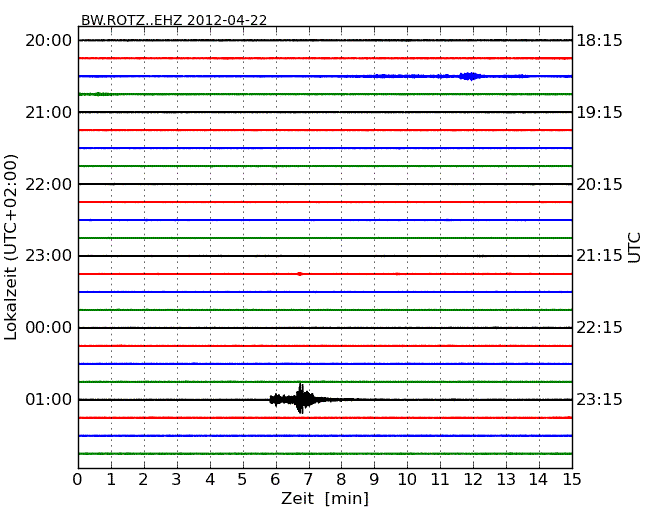
Task: Click x-axis tick label 5
Action: [x=242, y=480]
